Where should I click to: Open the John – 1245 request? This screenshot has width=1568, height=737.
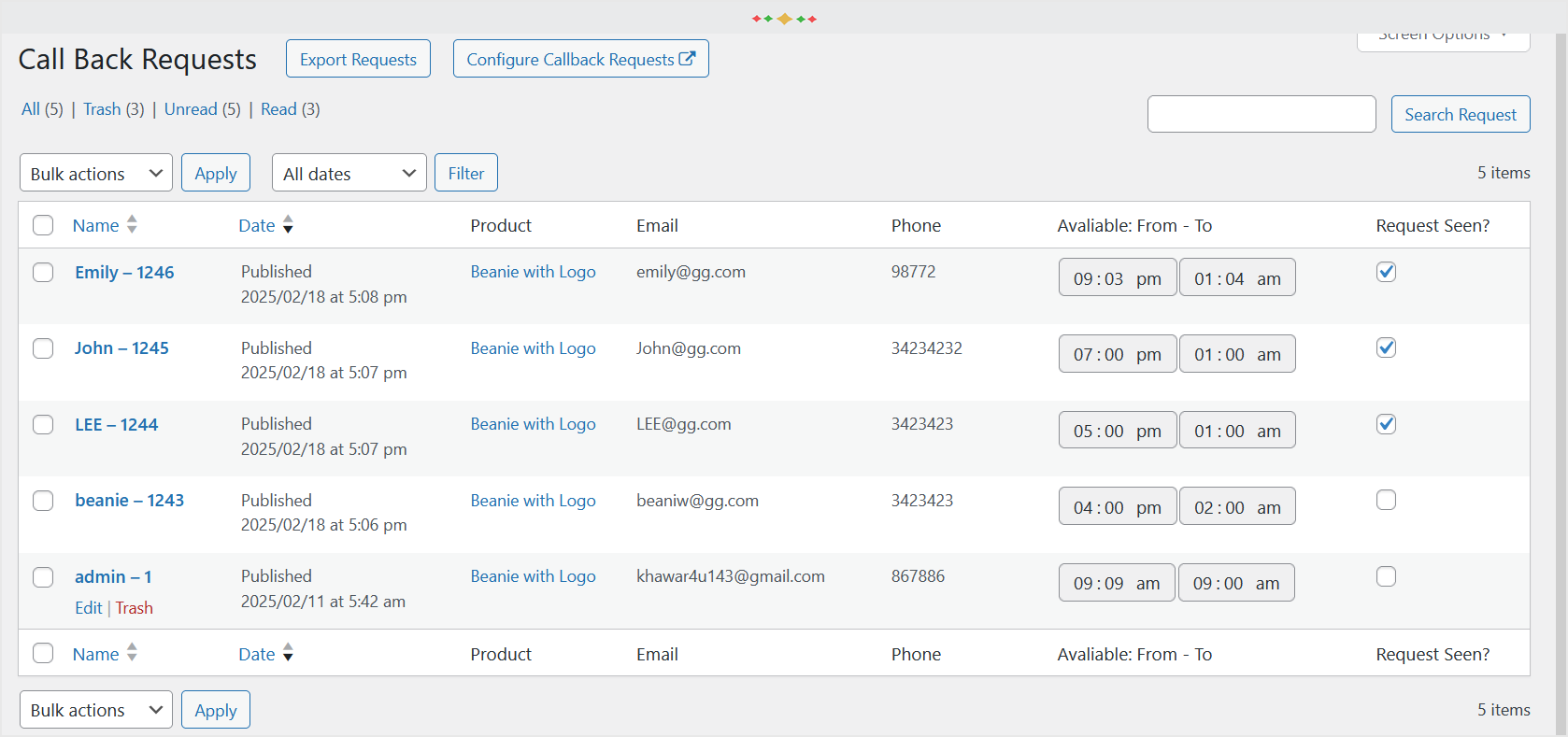tap(121, 348)
